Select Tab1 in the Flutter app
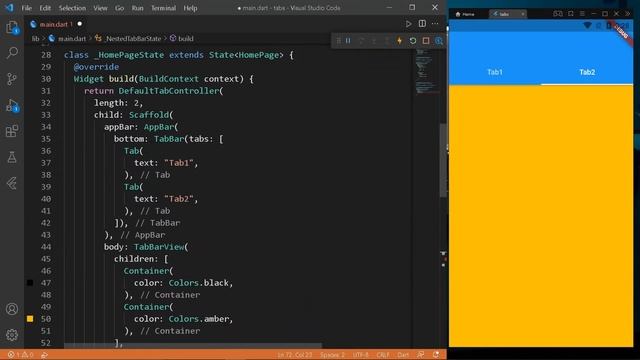The width and height of the screenshot is (640, 360). pos(495,72)
